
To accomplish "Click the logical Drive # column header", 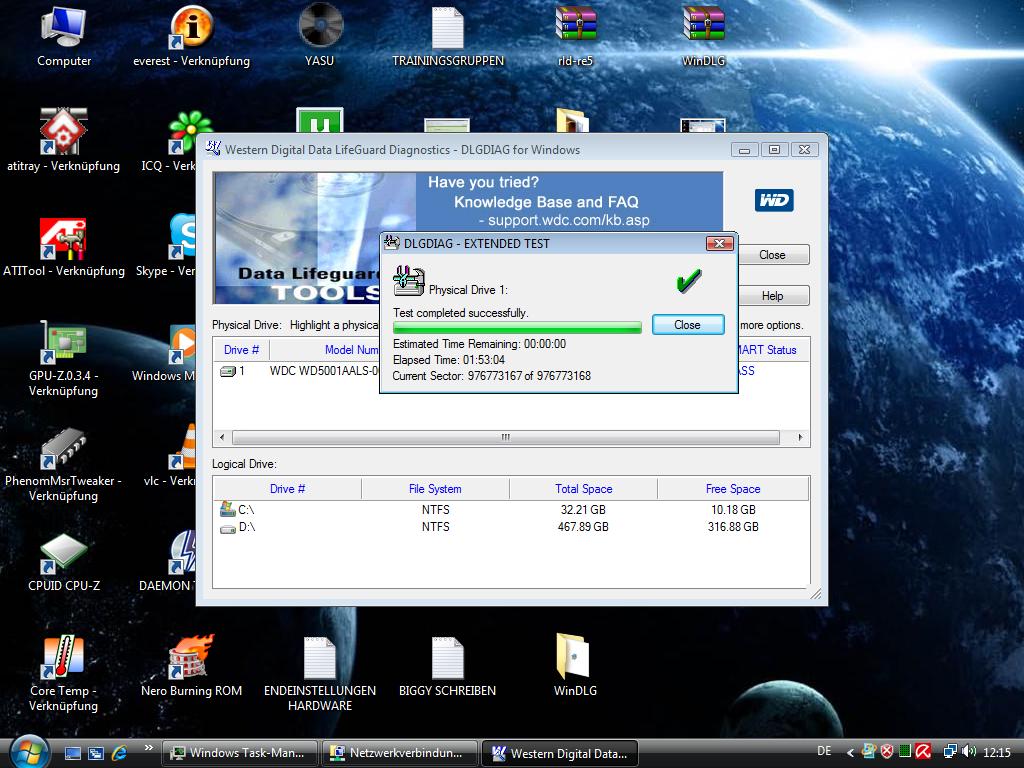I will (287, 488).
